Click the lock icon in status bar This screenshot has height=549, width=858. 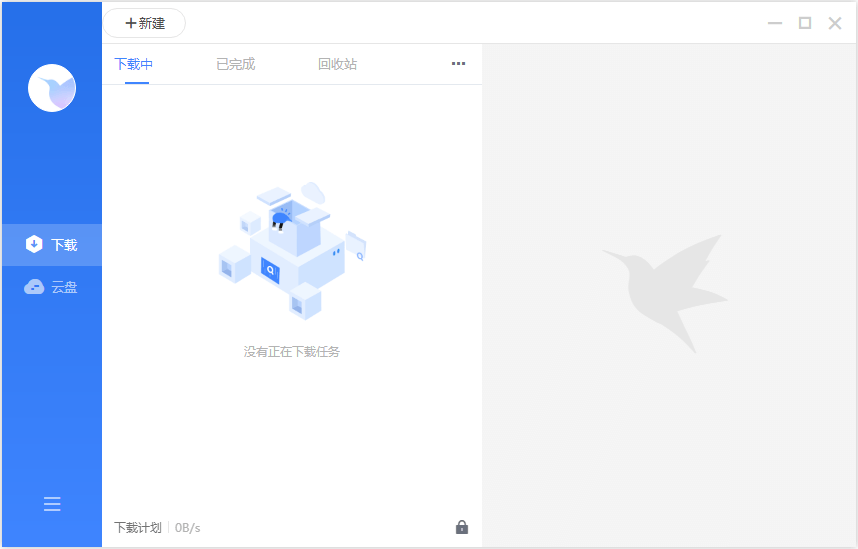[x=461, y=527]
